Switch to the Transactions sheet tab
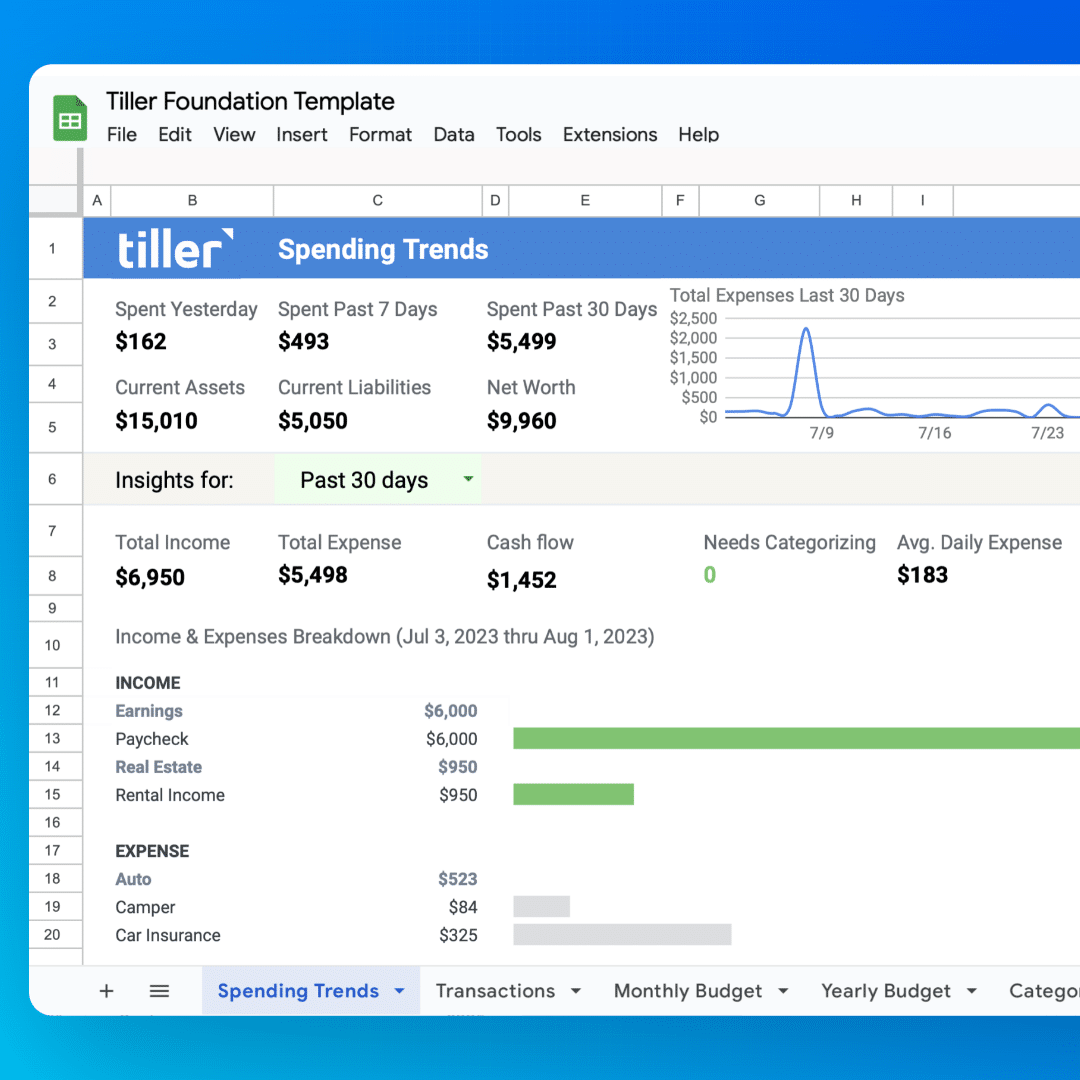 (495, 991)
